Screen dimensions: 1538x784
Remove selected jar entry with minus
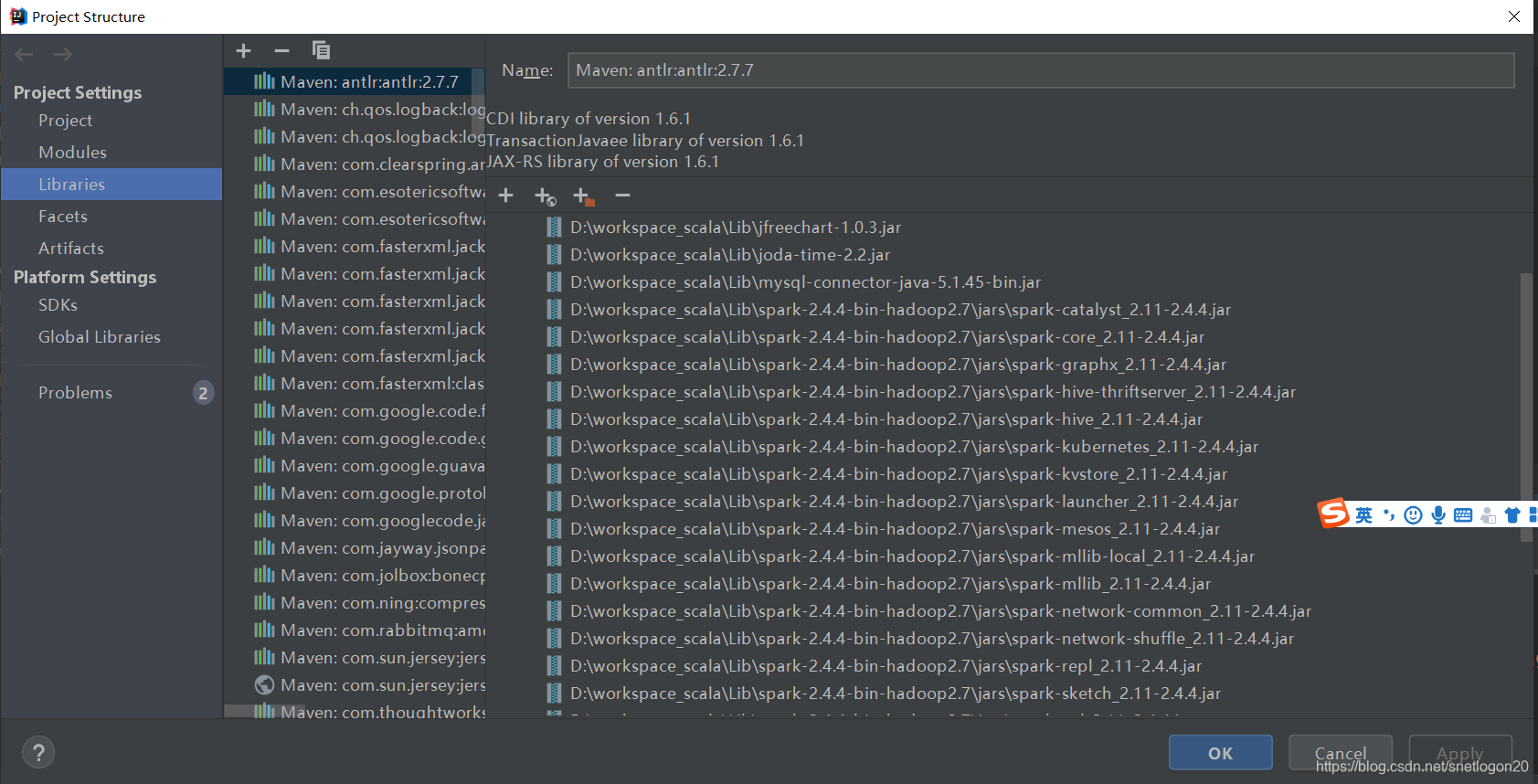click(x=622, y=196)
